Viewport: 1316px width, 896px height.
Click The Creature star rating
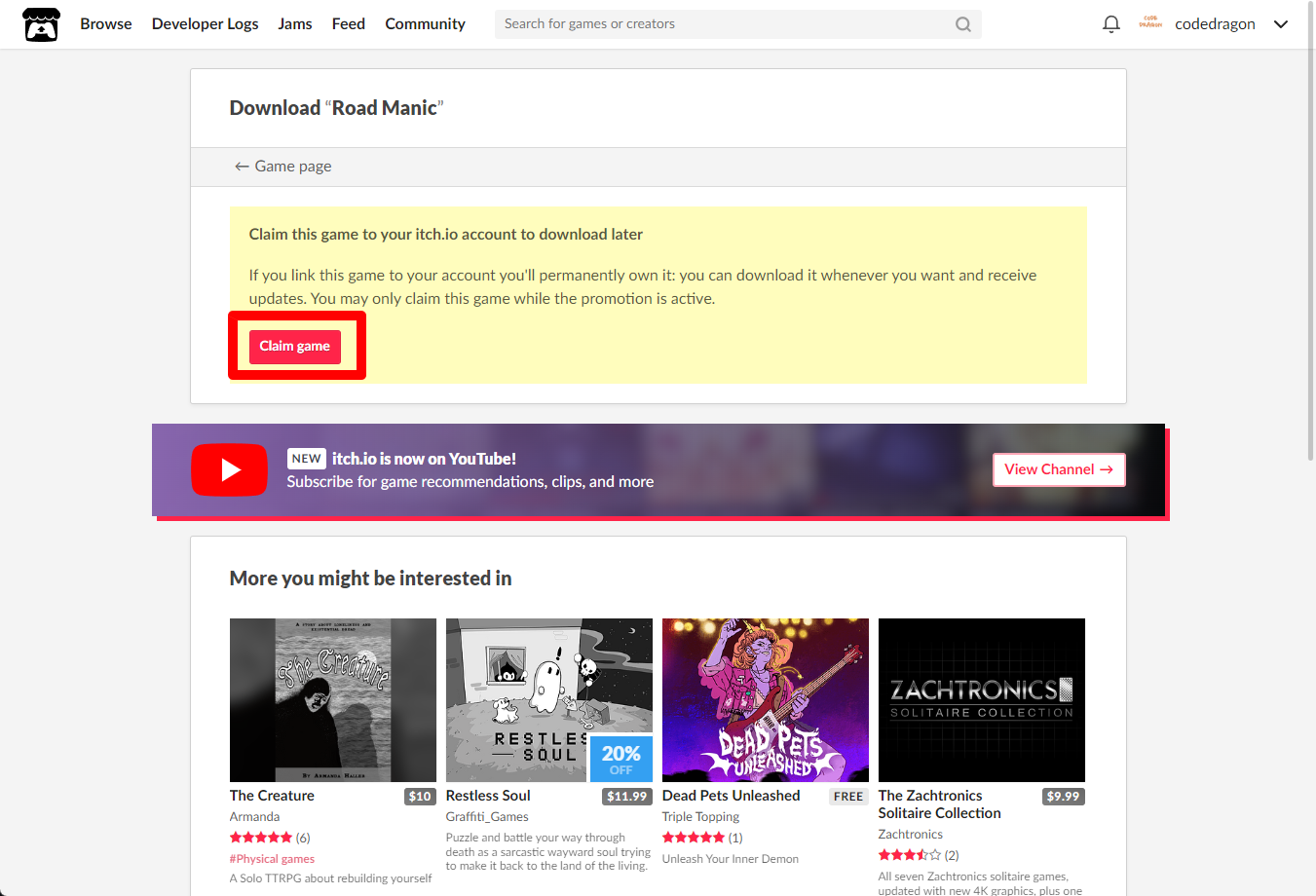pyautogui.click(x=261, y=838)
